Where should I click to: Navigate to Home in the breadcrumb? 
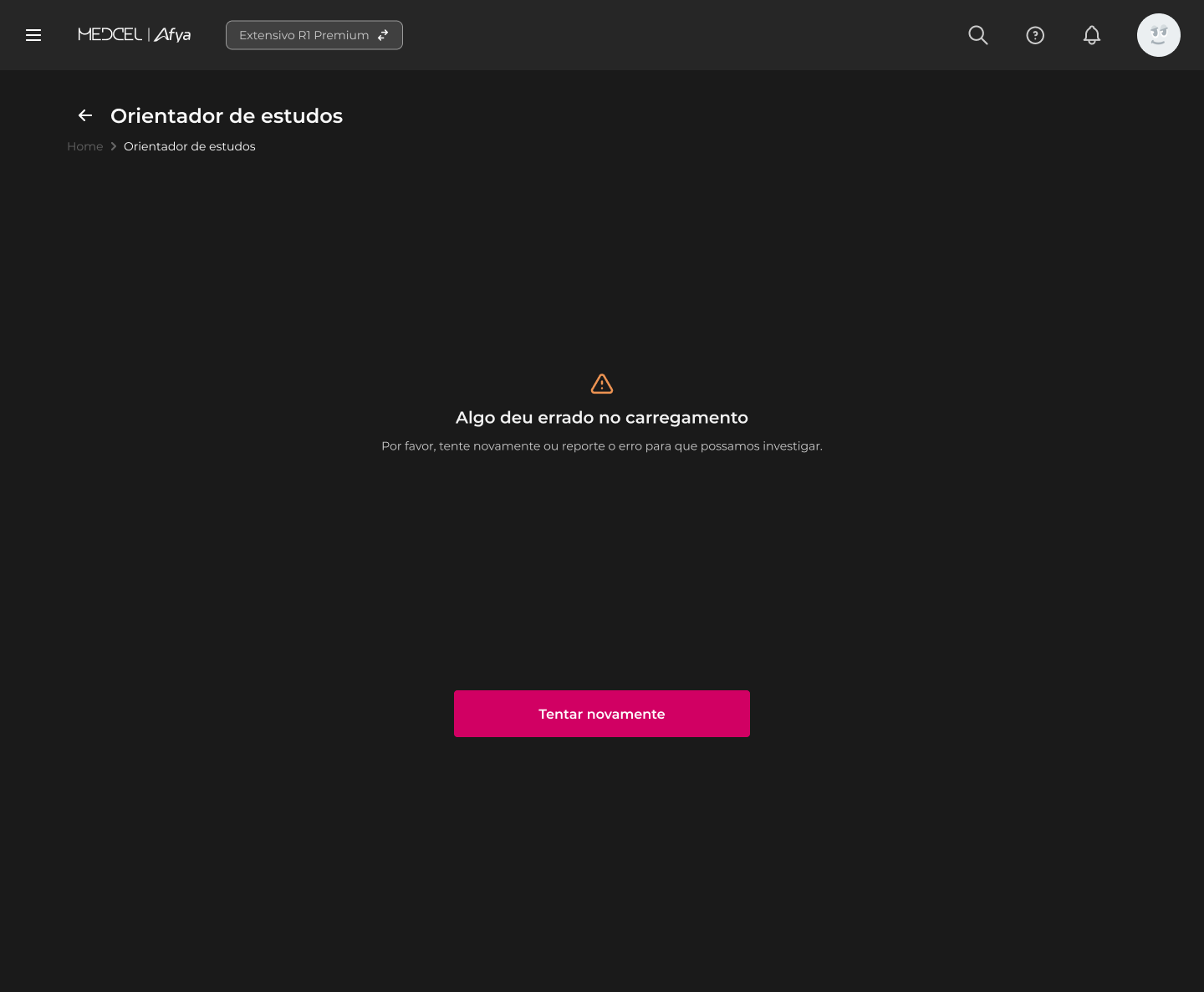click(84, 146)
